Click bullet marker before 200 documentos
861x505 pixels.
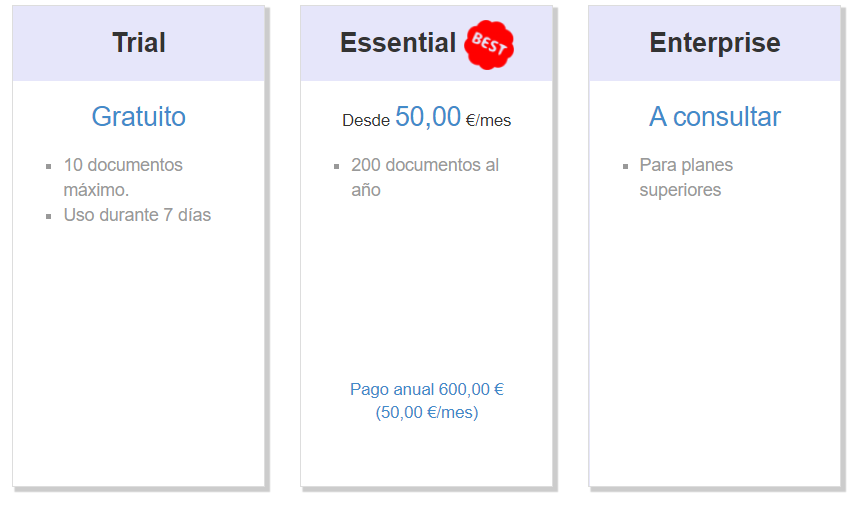pos(337,166)
